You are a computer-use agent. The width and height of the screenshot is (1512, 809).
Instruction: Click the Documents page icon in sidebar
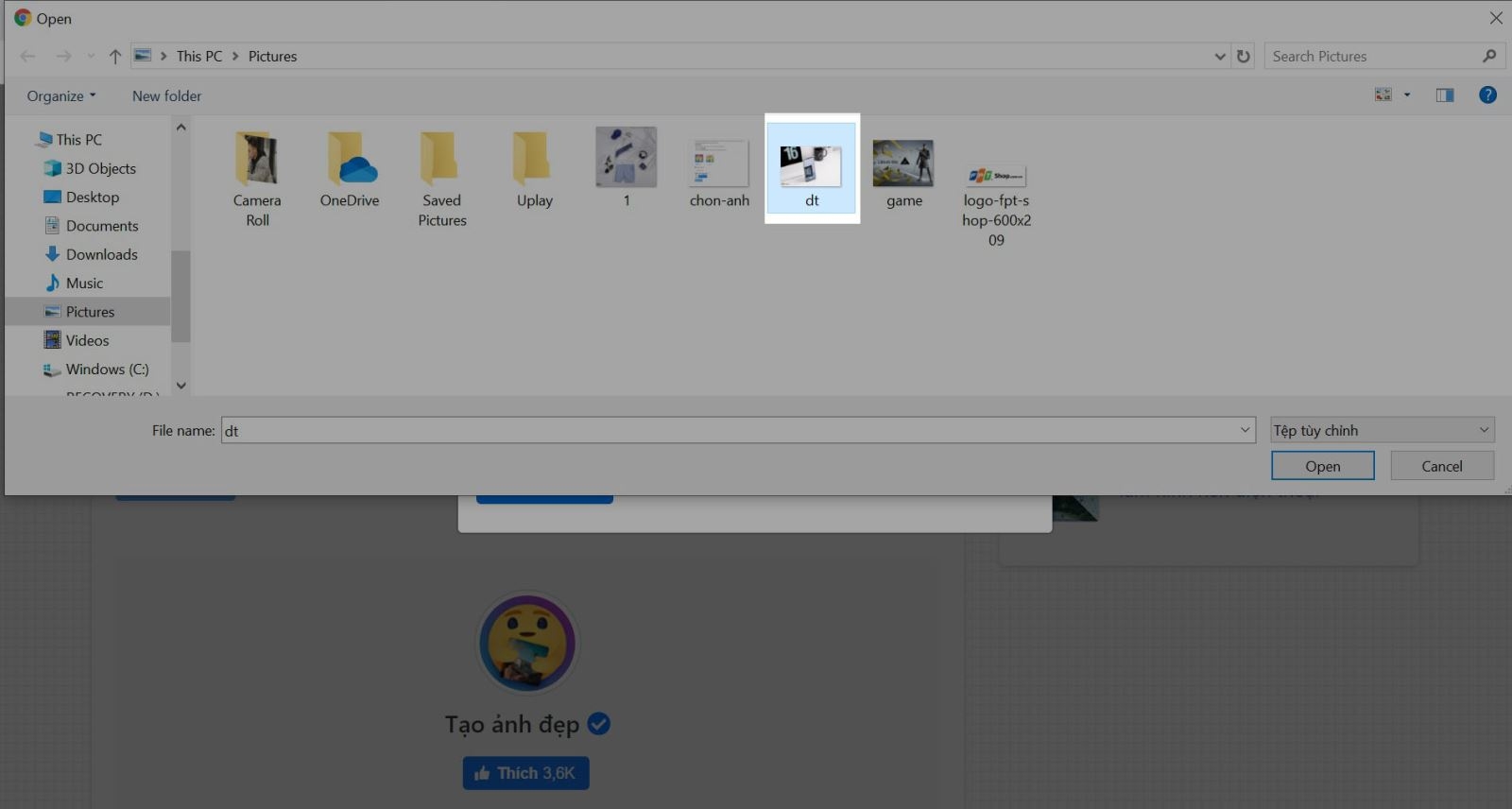[x=53, y=226]
